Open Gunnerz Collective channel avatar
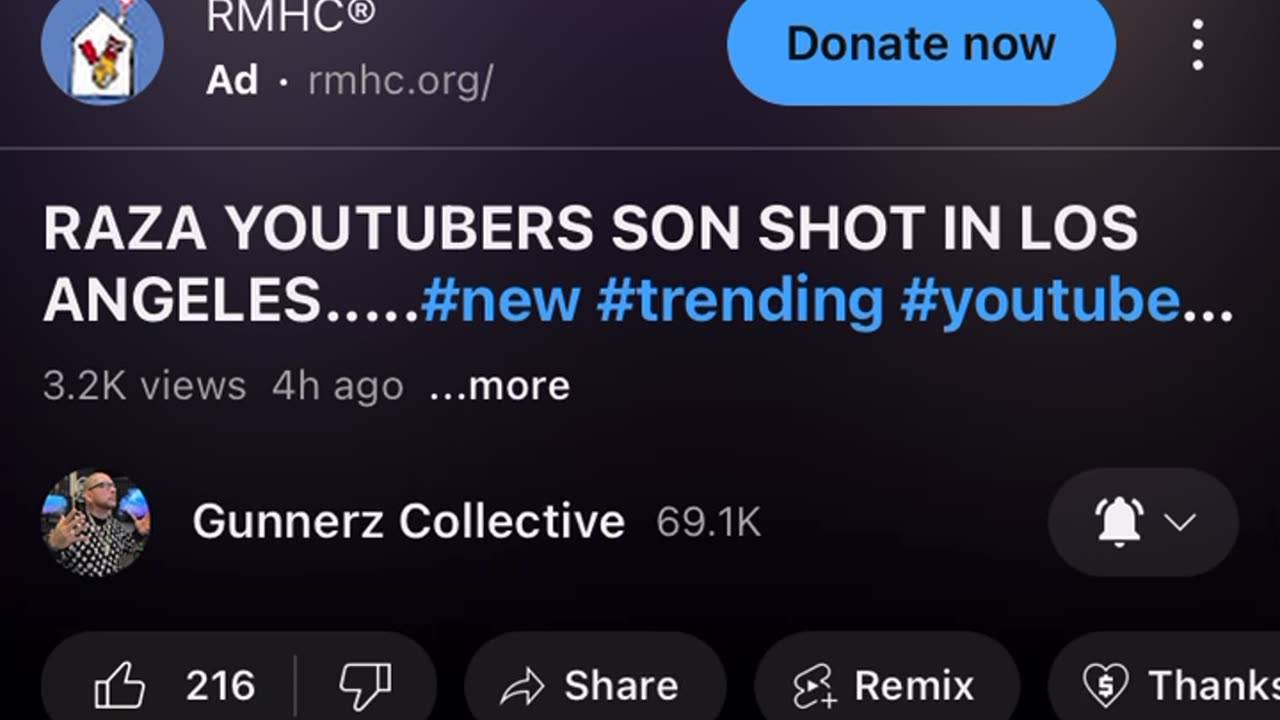 pos(96,522)
